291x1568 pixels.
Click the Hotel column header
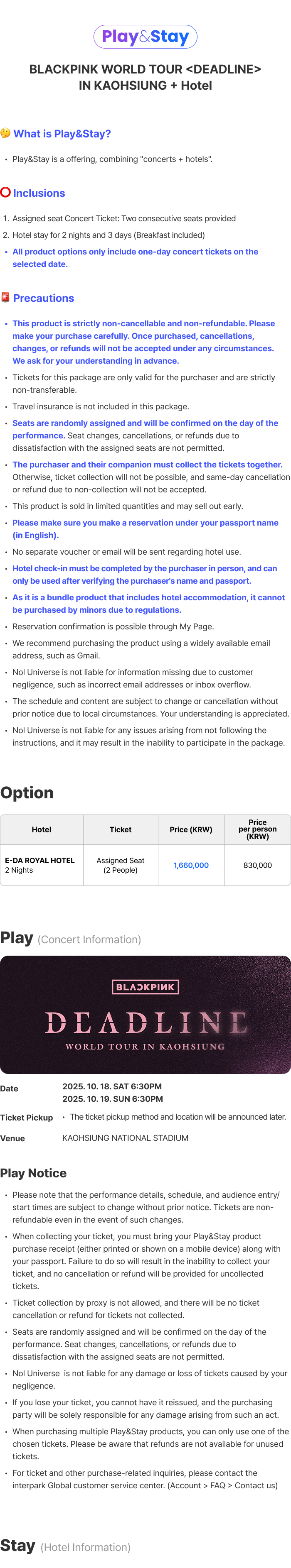pos(42,829)
